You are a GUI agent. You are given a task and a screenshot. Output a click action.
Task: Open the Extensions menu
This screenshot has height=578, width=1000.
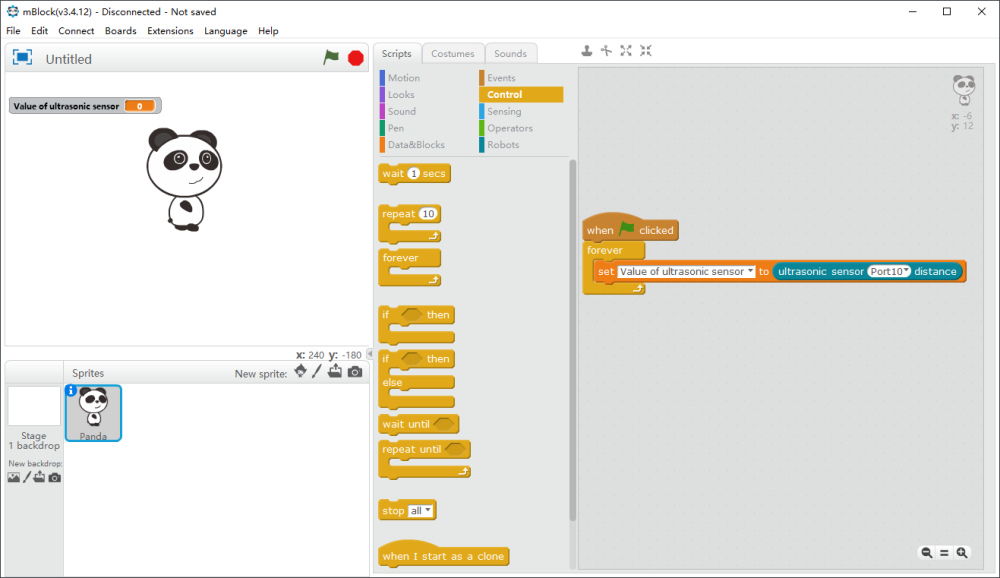[x=170, y=31]
